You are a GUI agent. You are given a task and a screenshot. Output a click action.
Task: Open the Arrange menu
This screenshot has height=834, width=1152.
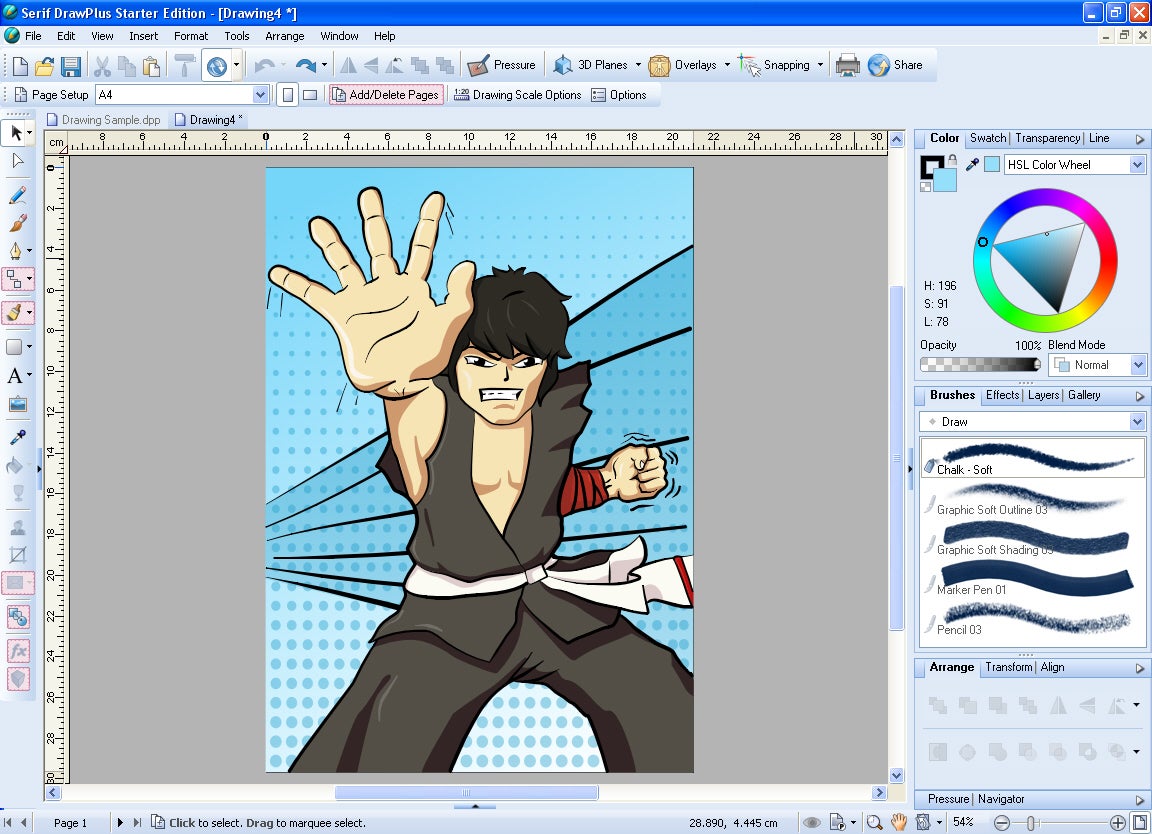point(284,36)
